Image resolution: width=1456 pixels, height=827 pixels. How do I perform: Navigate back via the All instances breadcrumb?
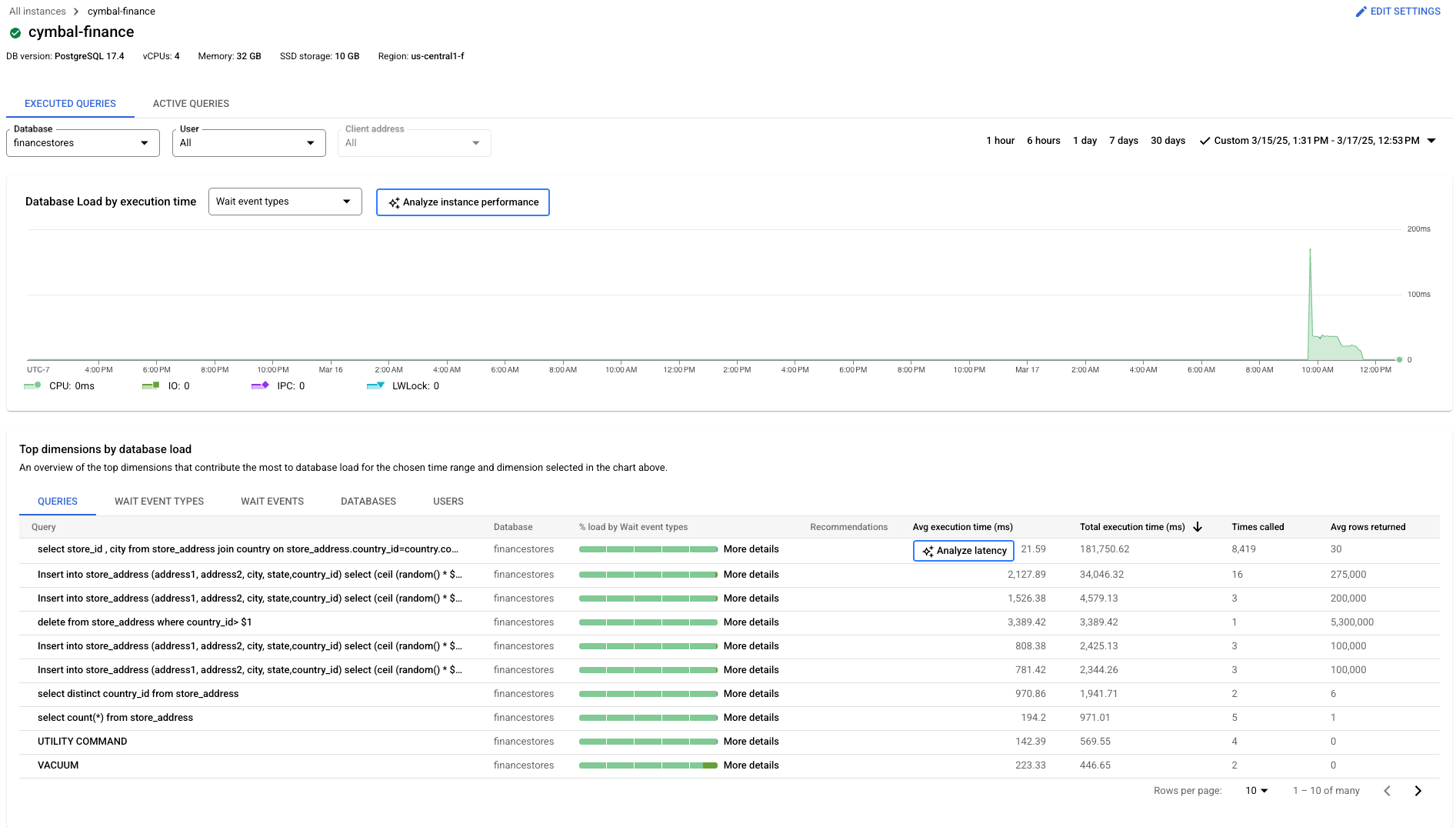[x=37, y=11]
